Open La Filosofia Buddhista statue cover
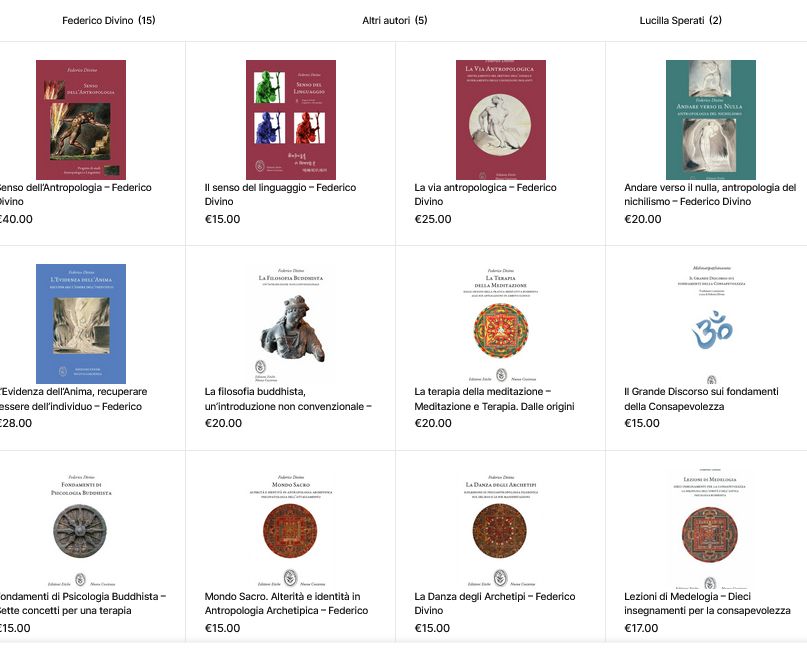Viewport: 807px width, 663px height. click(291, 324)
